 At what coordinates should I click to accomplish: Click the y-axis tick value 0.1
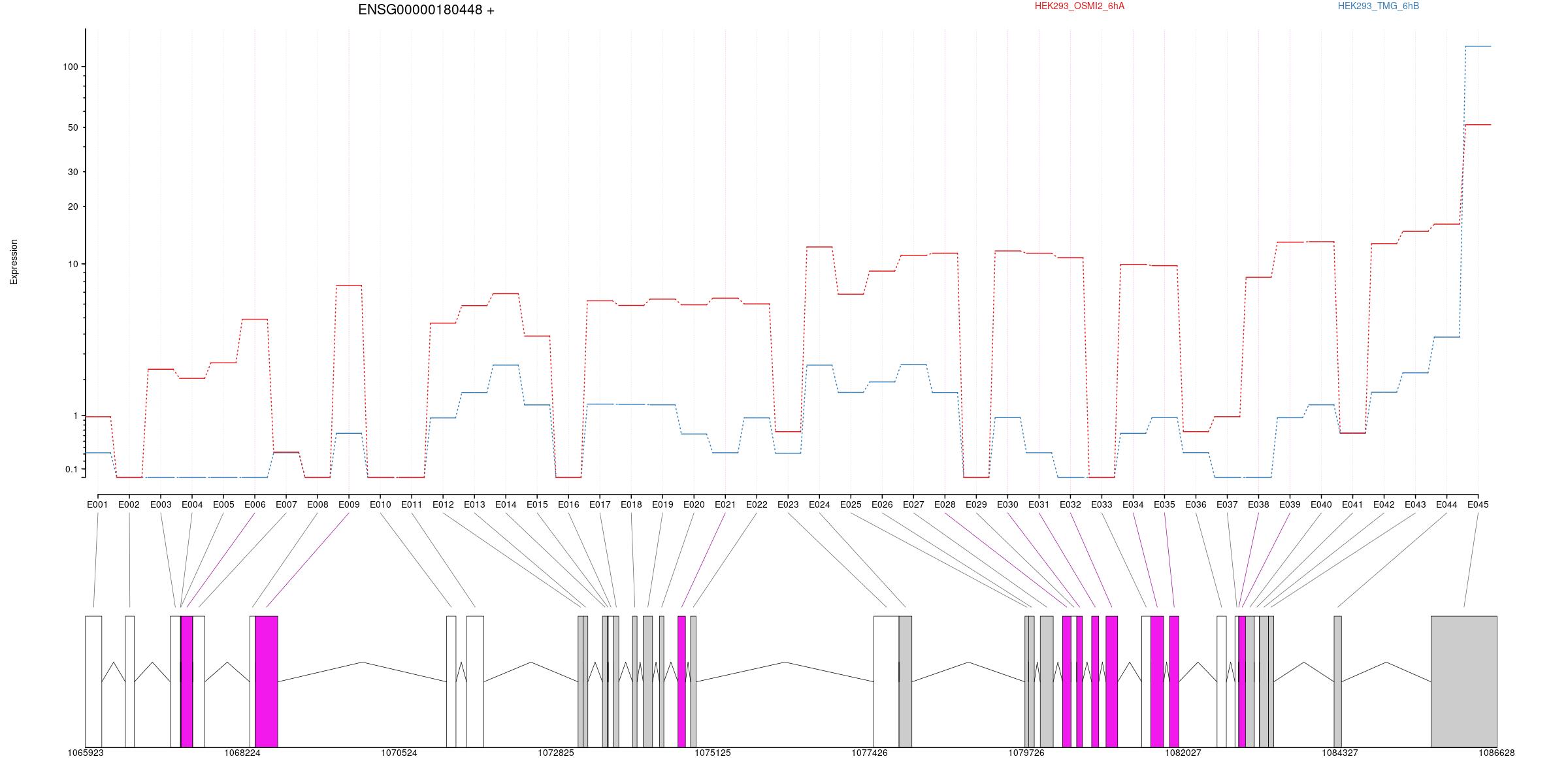[71, 469]
